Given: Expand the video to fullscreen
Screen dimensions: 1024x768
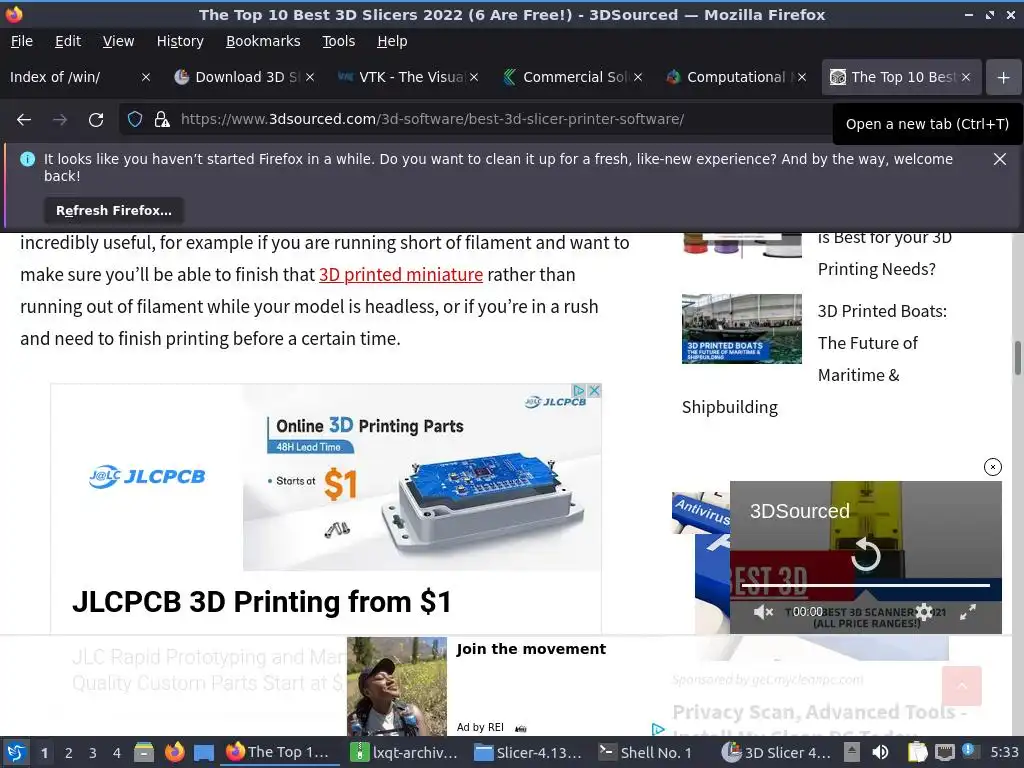Looking at the screenshot, I should click(x=968, y=612).
